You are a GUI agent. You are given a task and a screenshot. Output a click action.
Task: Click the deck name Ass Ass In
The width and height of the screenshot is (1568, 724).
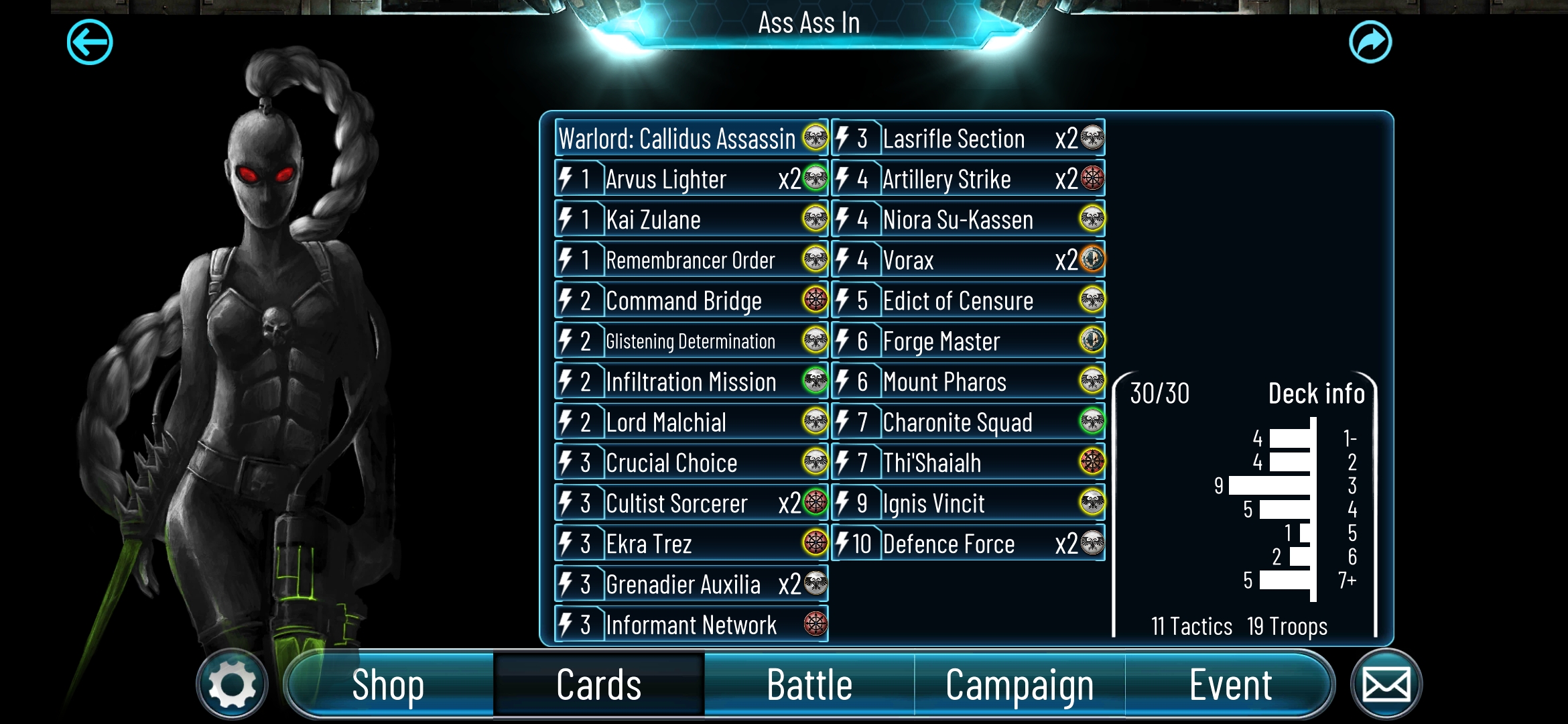point(809,23)
